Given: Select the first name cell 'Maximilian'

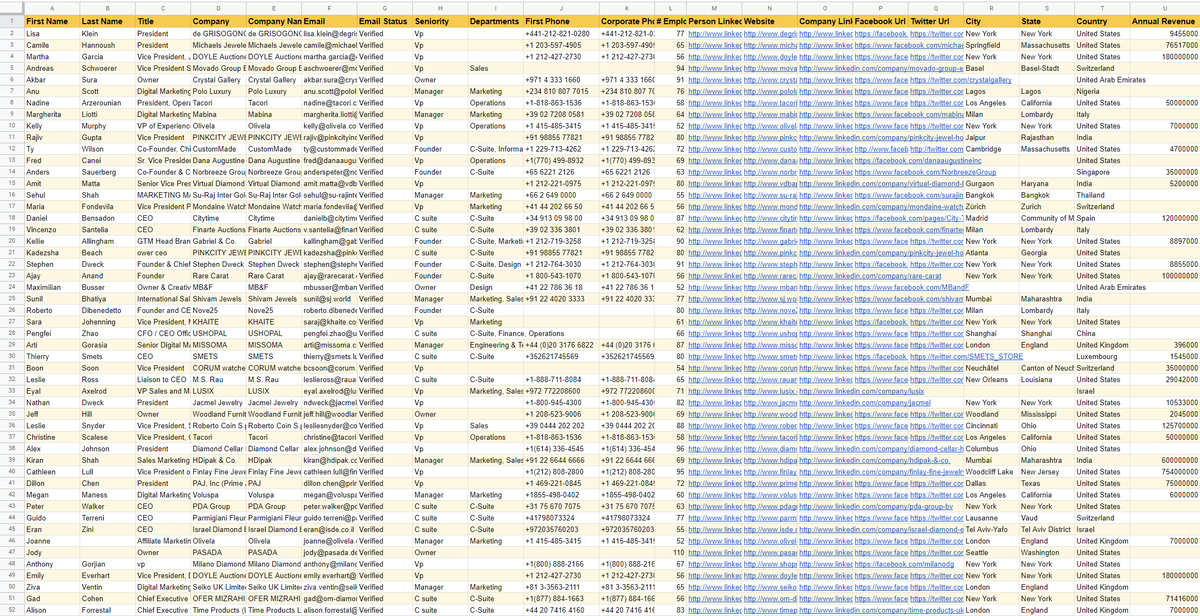Looking at the screenshot, I should [x=51, y=287].
